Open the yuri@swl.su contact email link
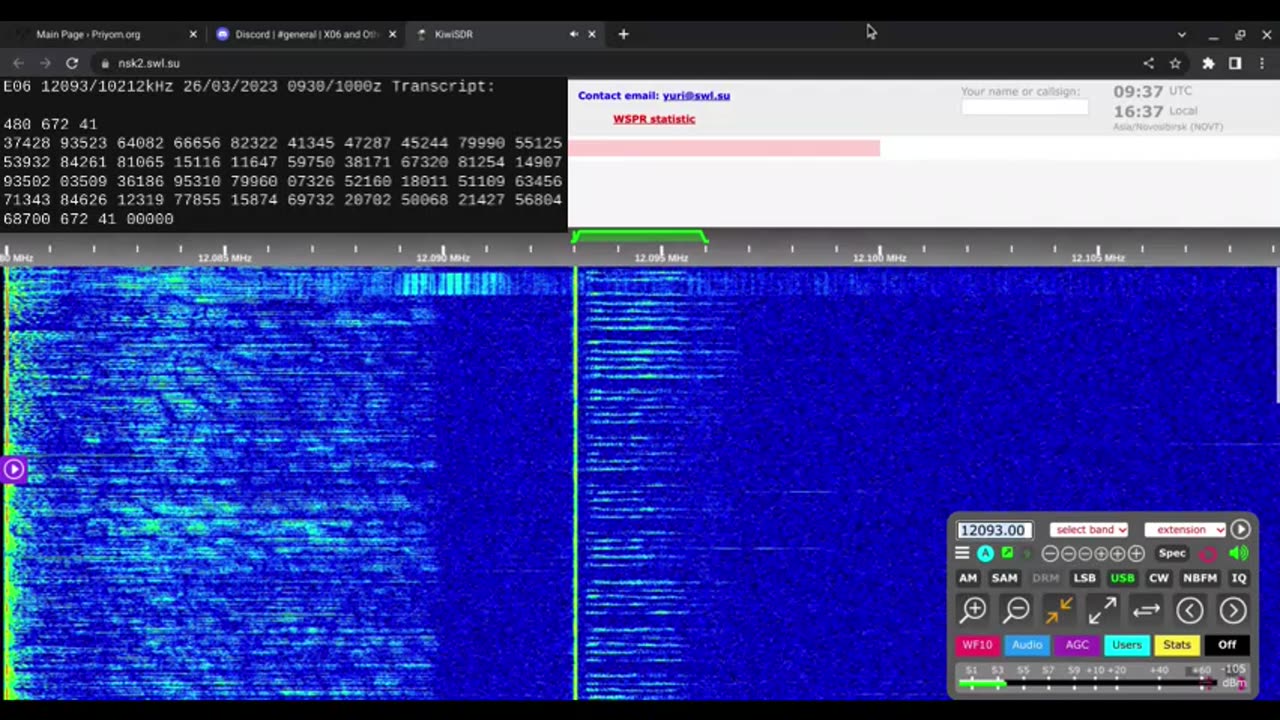The image size is (1280, 720). (696, 96)
